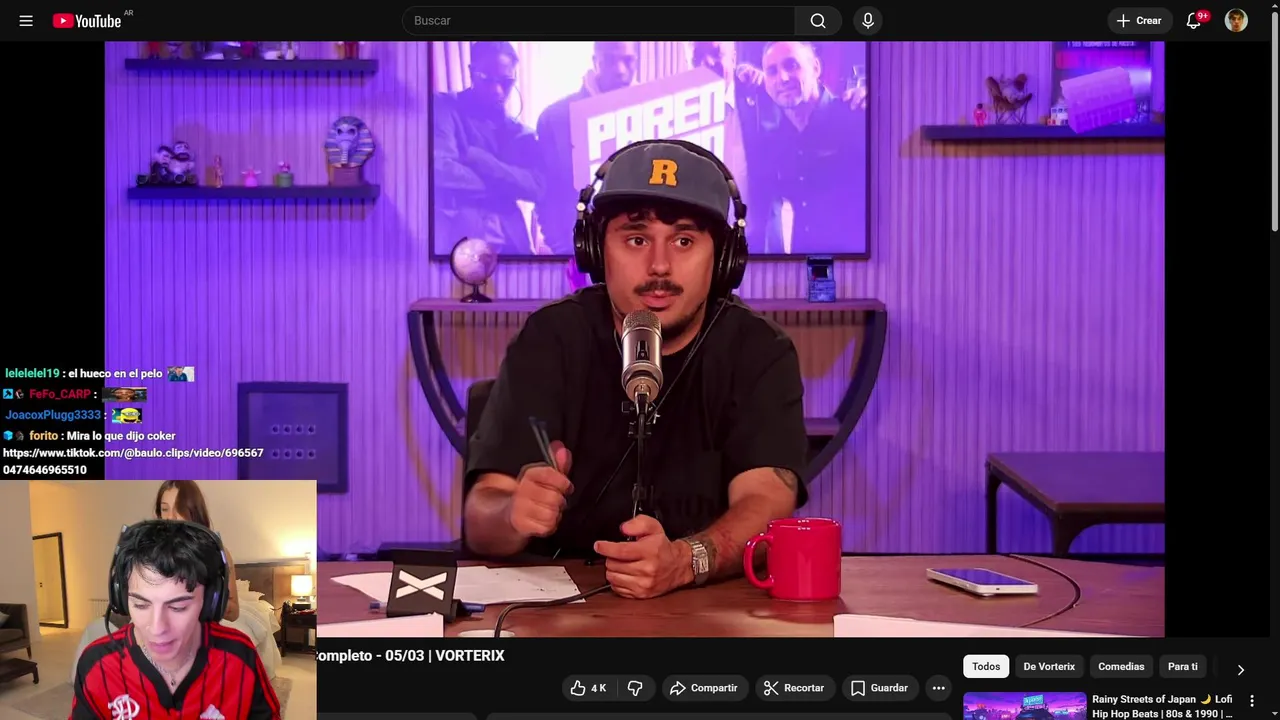Start voice search with microphone icon
The width and height of the screenshot is (1280, 720).
pyautogui.click(x=867, y=20)
